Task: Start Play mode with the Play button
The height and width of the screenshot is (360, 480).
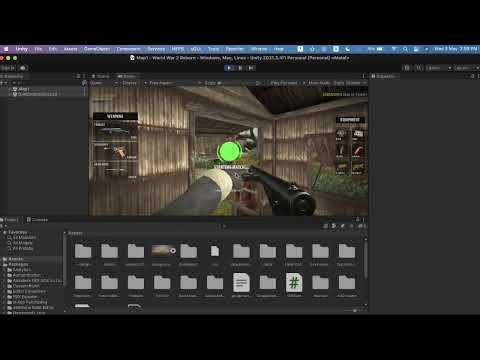Action: (x=229, y=68)
